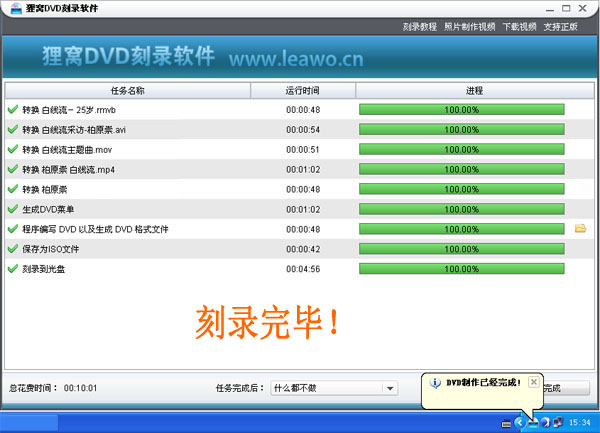
Task: Click green checkmark beside 转换 柏原崇 row
Action: click(x=13, y=189)
